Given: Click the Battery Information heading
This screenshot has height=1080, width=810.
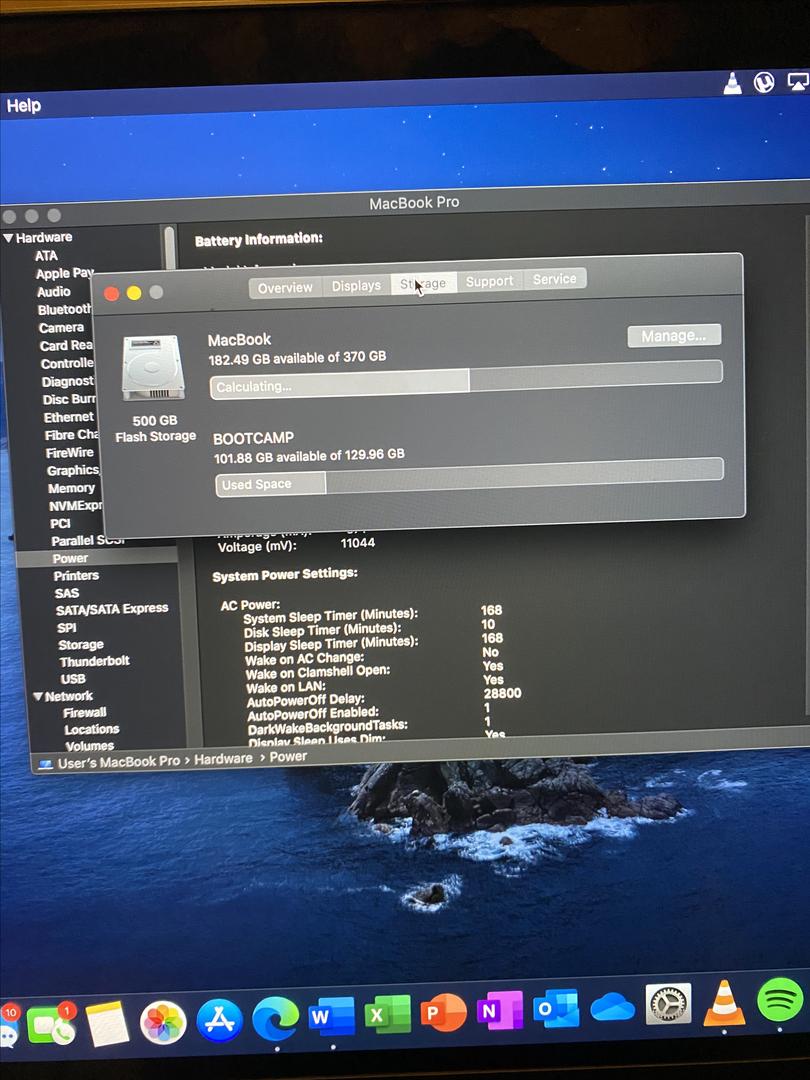Looking at the screenshot, I should [x=259, y=240].
